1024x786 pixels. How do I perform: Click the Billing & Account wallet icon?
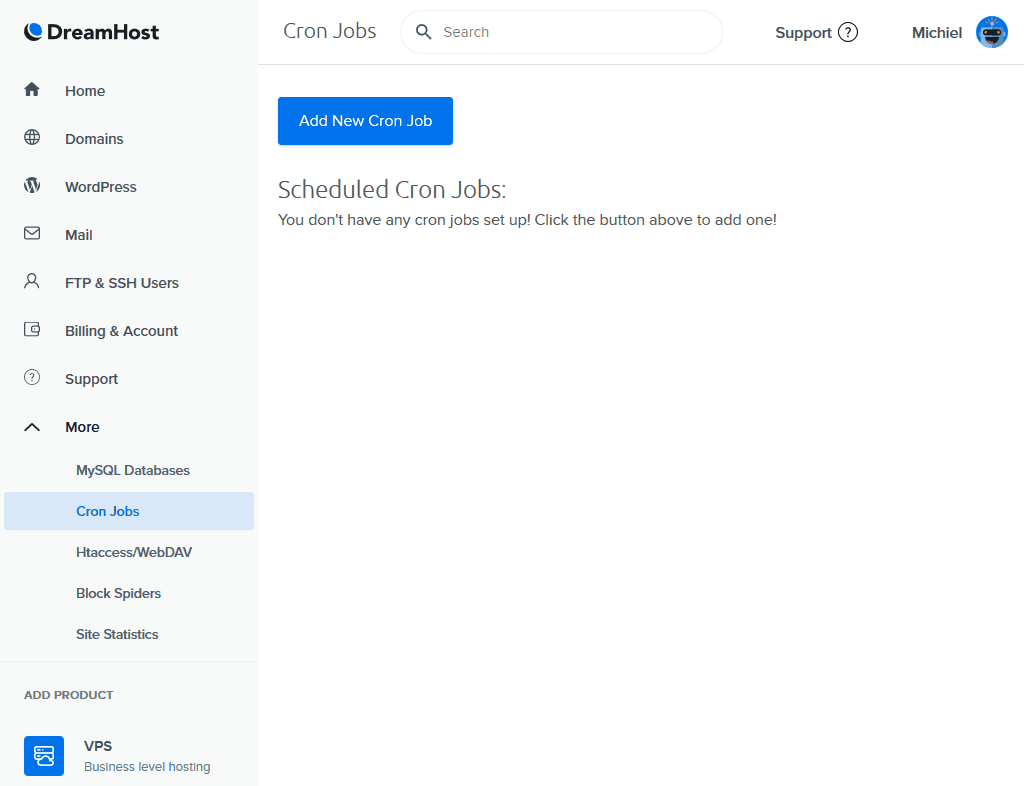coord(32,329)
